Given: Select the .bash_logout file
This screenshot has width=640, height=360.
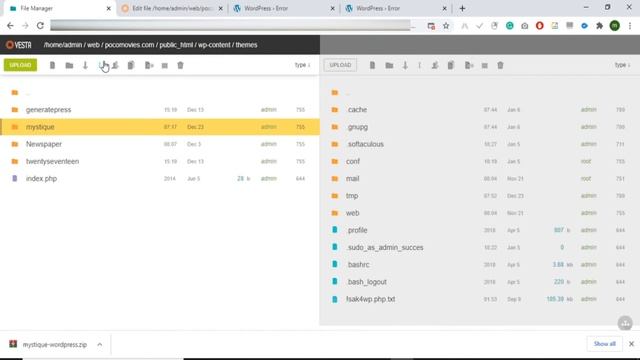Looking at the screenshot, I should (x=480, y=282).
